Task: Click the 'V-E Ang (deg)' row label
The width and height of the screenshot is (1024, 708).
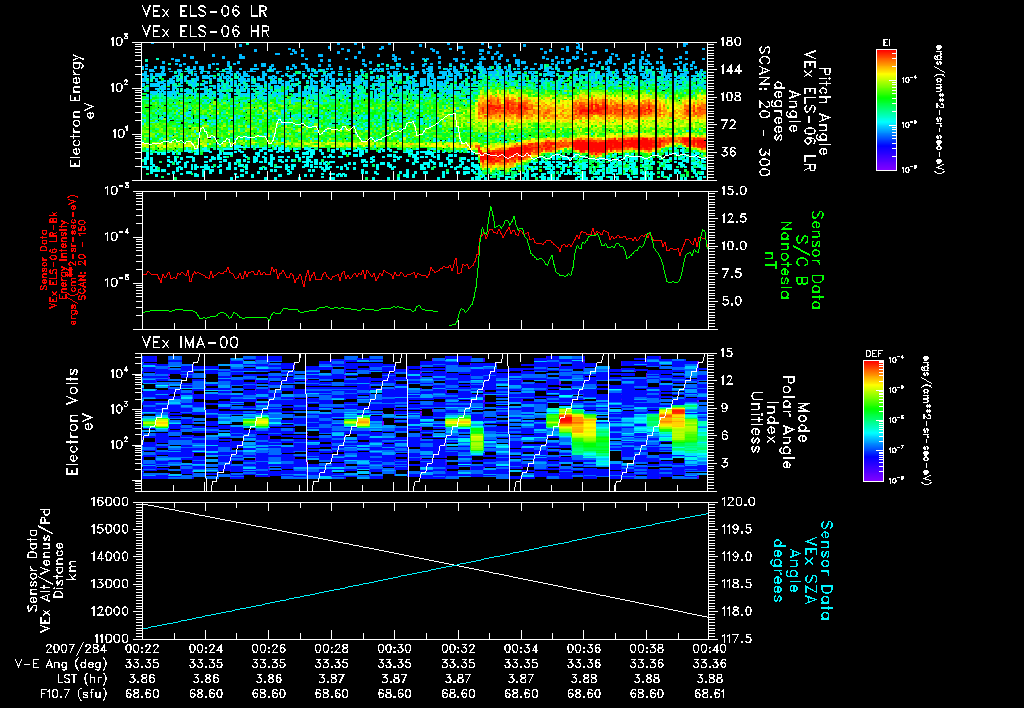Action: 59,664
